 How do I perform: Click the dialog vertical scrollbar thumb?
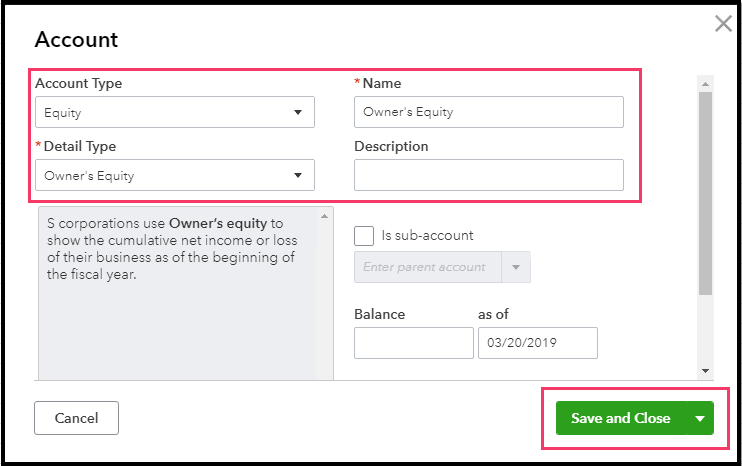pos(705,190)
